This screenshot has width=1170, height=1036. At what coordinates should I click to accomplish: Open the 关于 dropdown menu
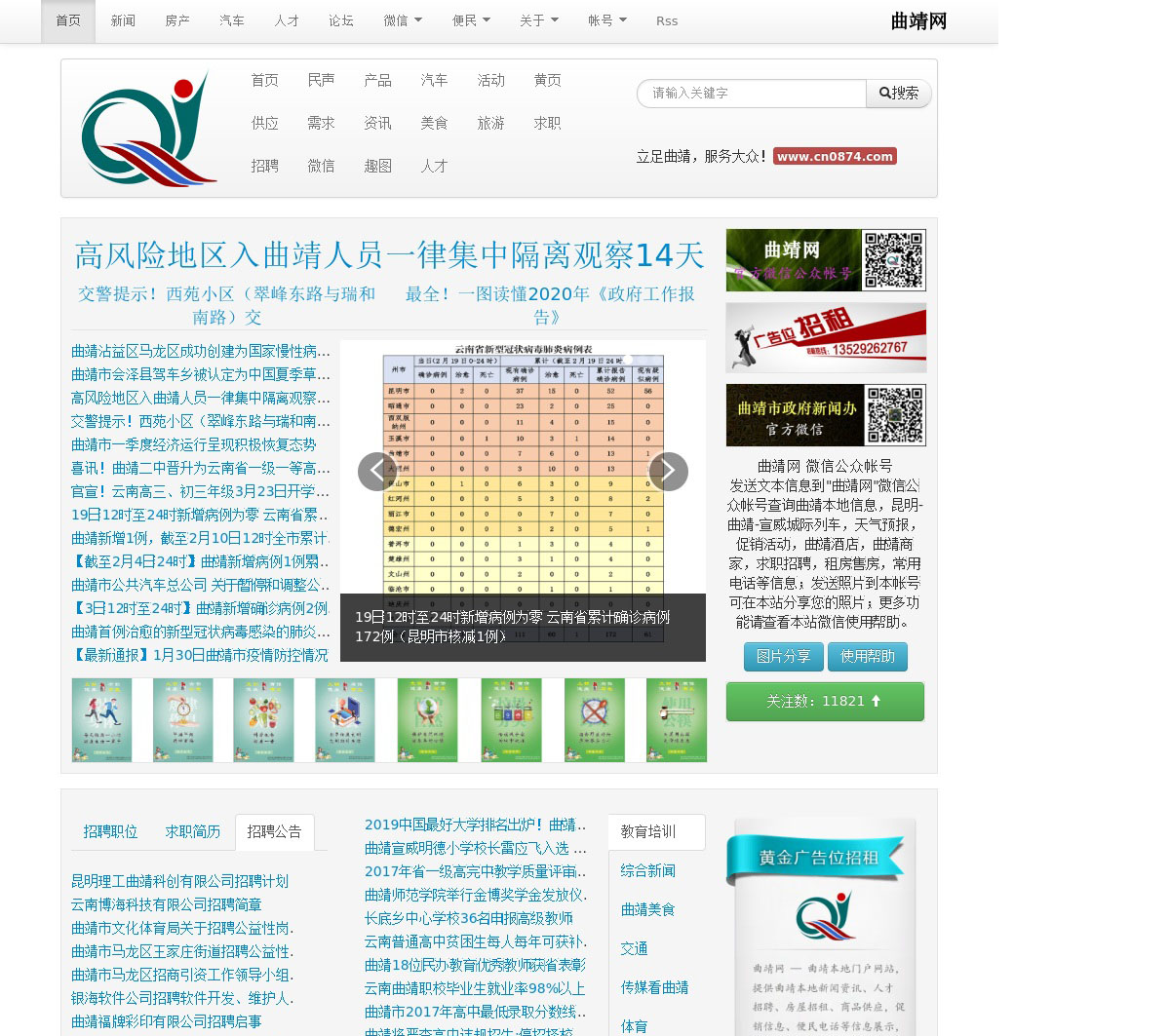[538, 20]
